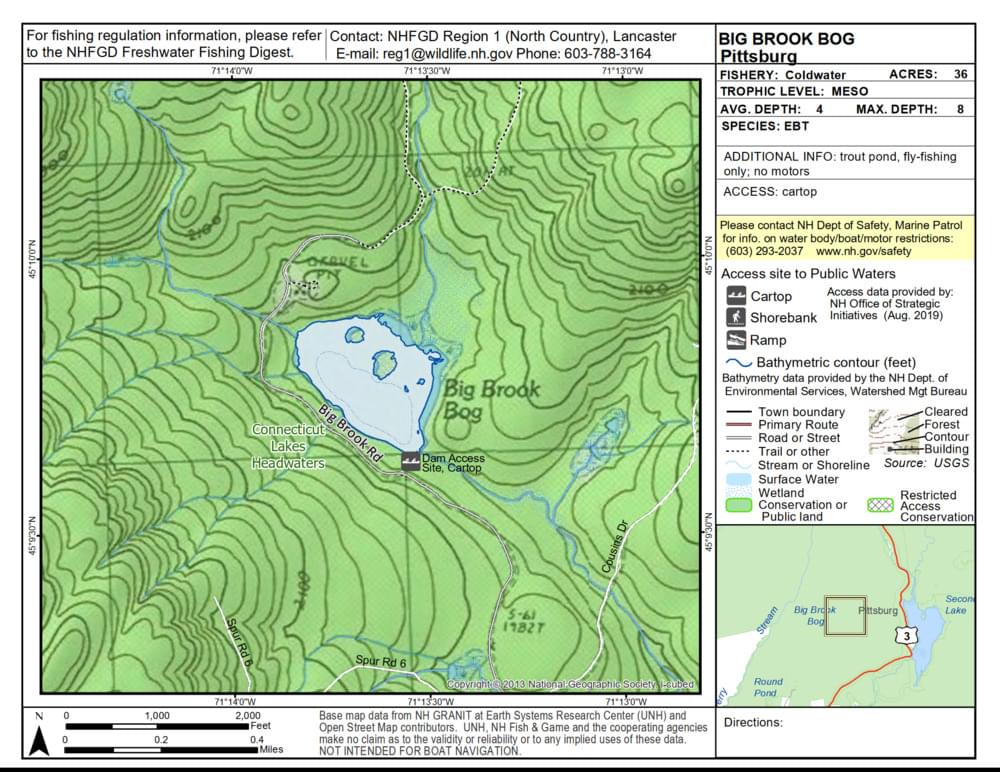The width and height of the screenshot is (1000, 772).
Task: Click the brown locator square on inset map
Action: [846, 616]
